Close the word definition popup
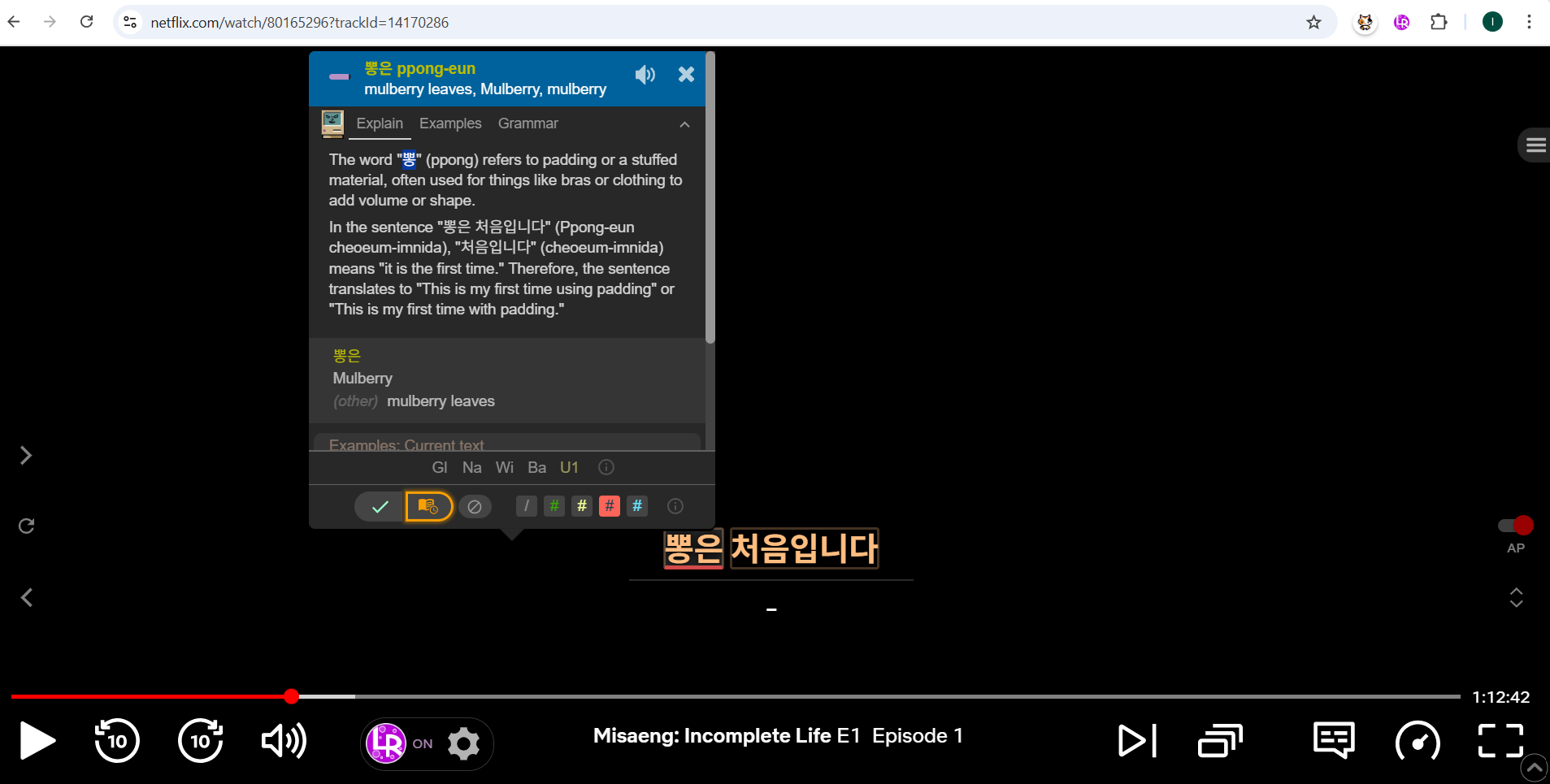Image resolution: width=1550 pixels, height=784 pixels. tap(686, 75)
